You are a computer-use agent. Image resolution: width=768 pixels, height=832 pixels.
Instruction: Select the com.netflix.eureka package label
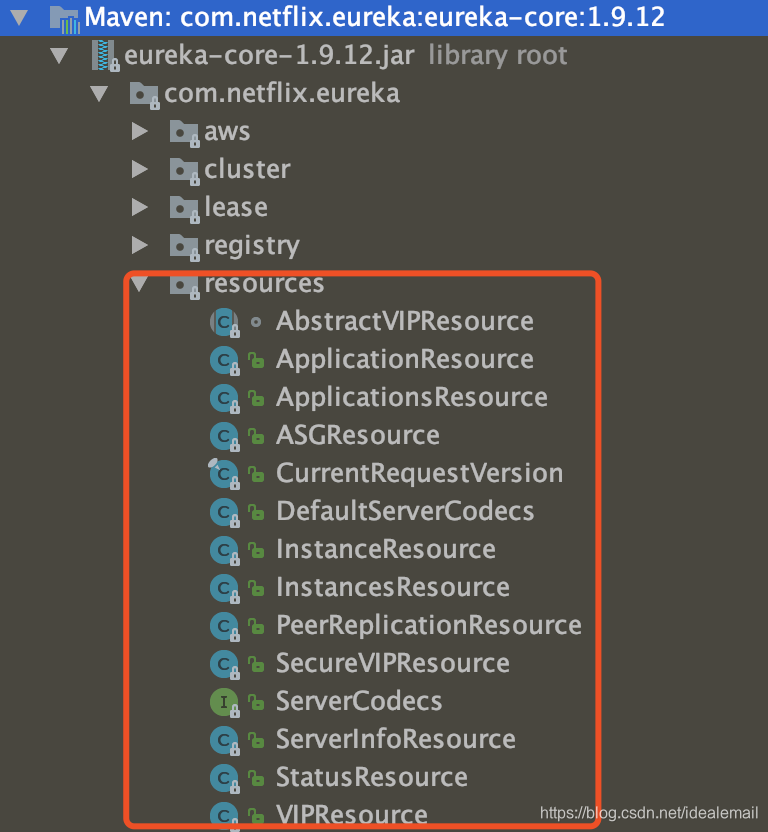[x=282, y=94]
